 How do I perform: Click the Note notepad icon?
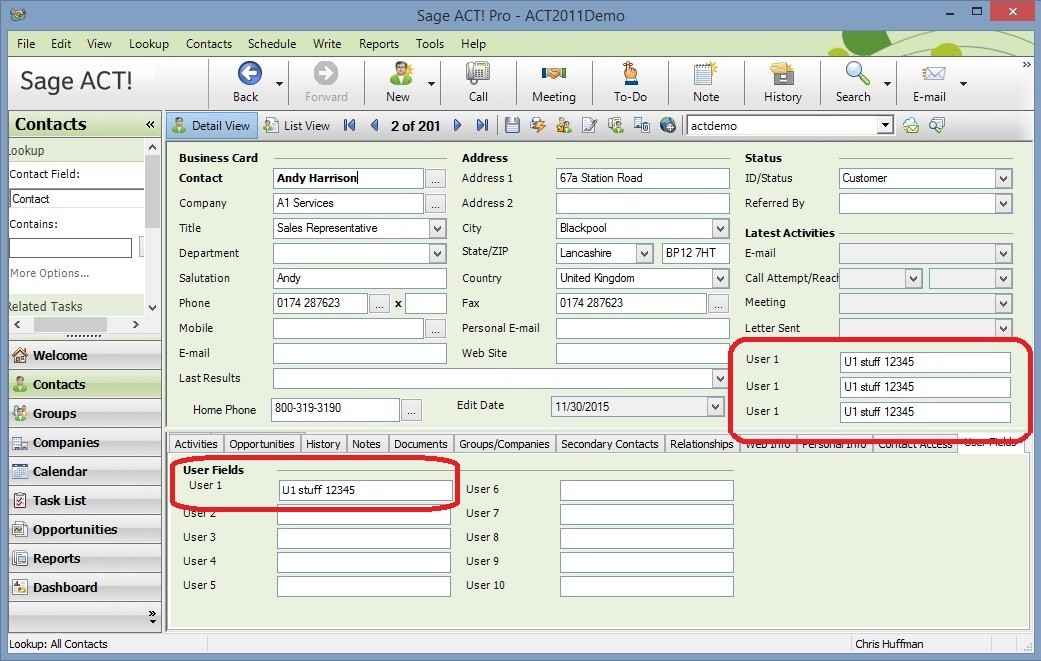tap(705, 74)
